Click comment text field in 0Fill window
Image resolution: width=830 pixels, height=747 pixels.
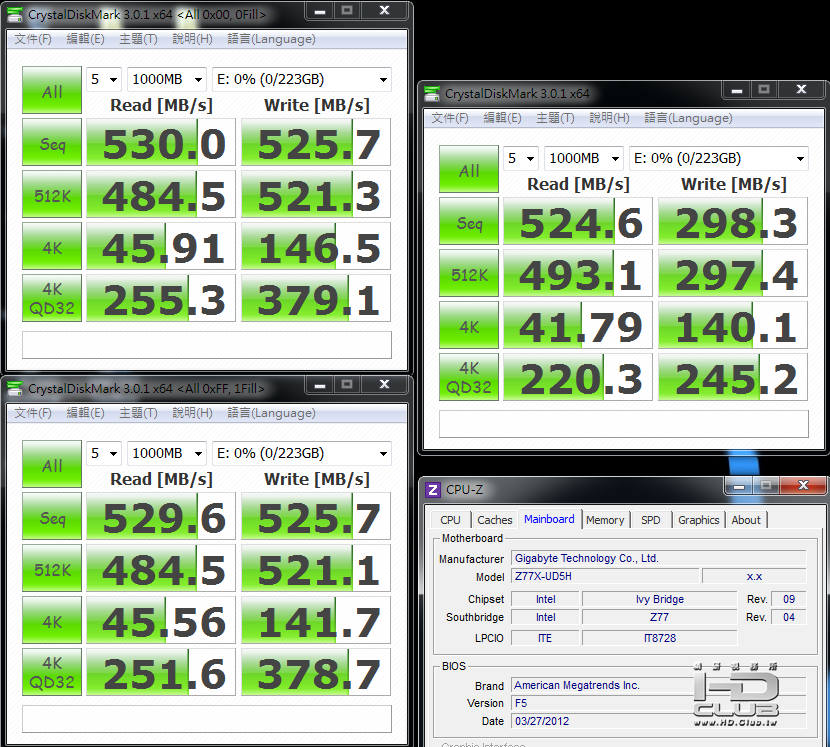tap(206, 345)
